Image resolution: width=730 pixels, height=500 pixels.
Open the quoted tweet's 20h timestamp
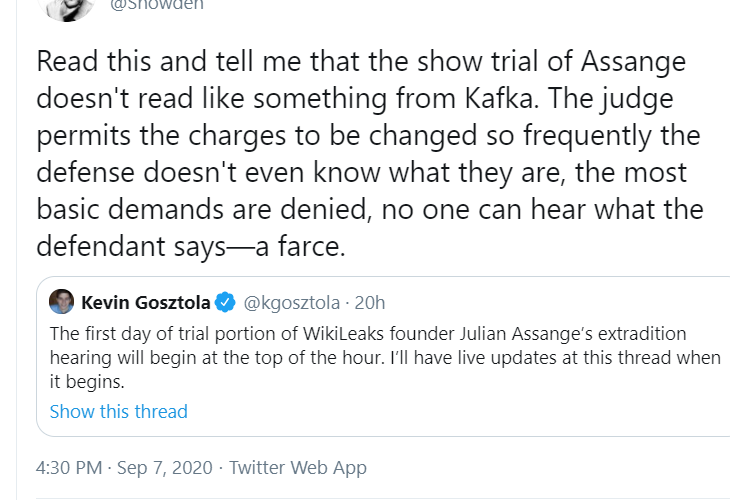click(x=368, y=302)
